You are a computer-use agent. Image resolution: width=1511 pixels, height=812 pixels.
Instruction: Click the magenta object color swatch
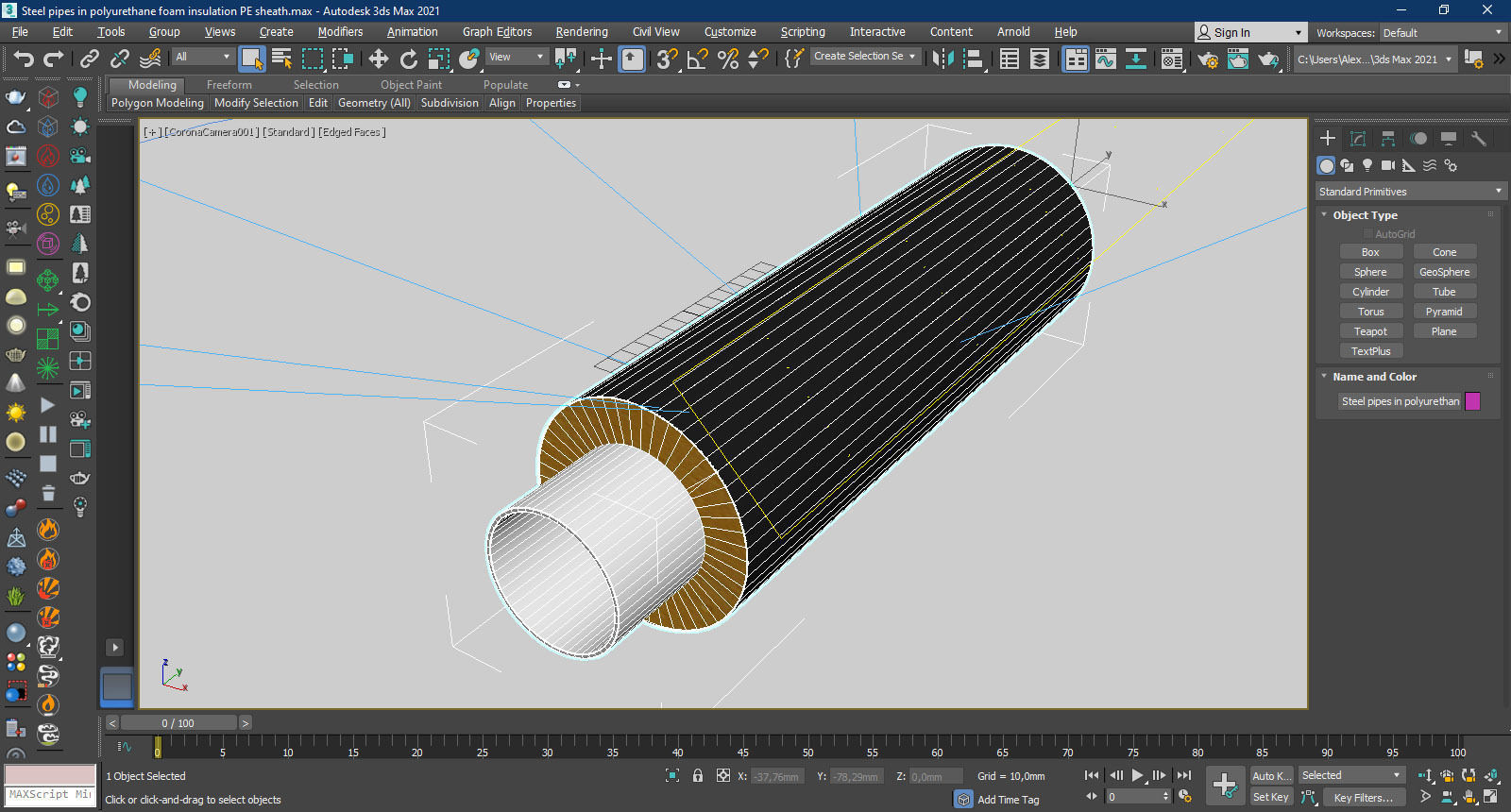pyautogui.click(x=1472, y=401)
